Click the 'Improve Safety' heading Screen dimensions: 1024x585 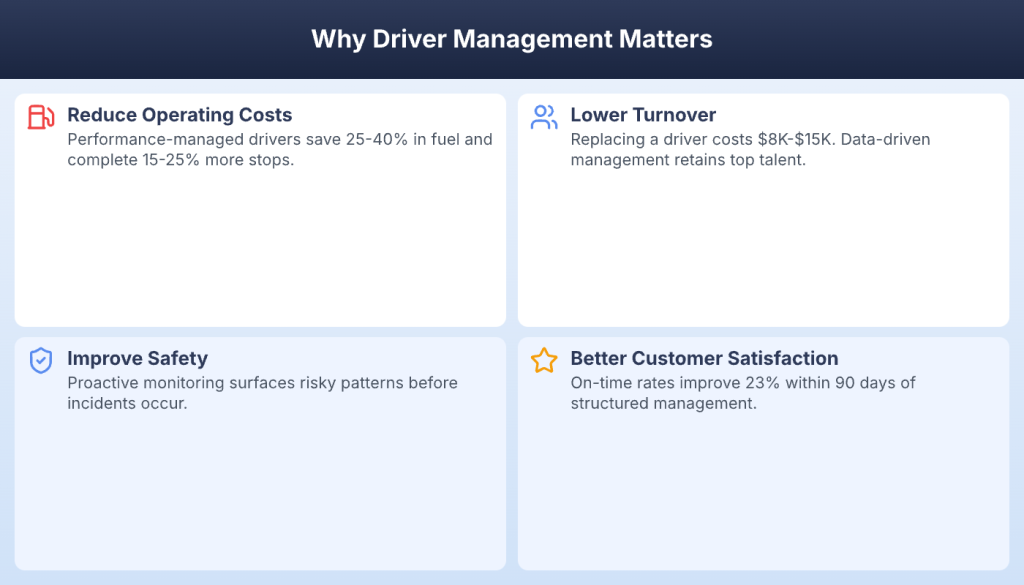(x=137, y=358)
